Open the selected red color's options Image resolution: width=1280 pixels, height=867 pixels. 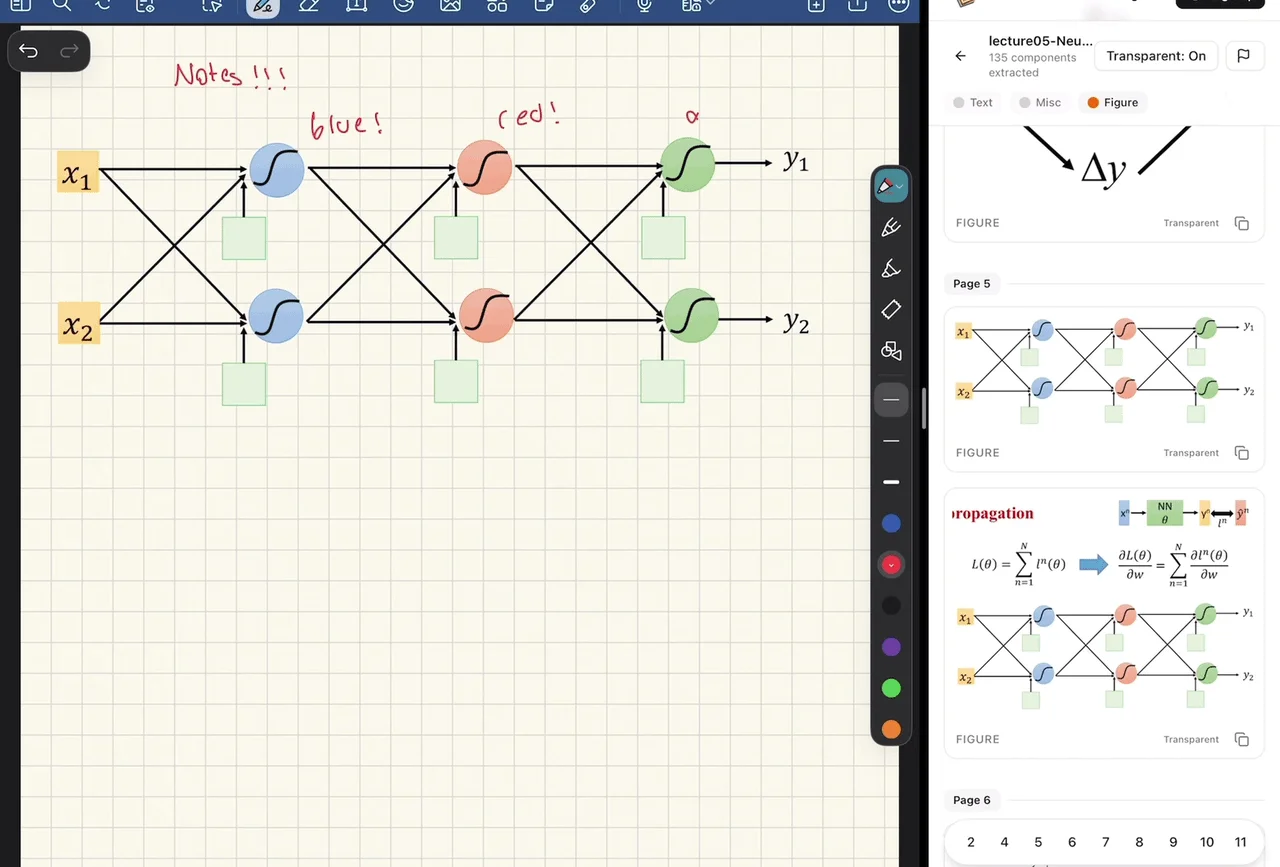(891, 565)
